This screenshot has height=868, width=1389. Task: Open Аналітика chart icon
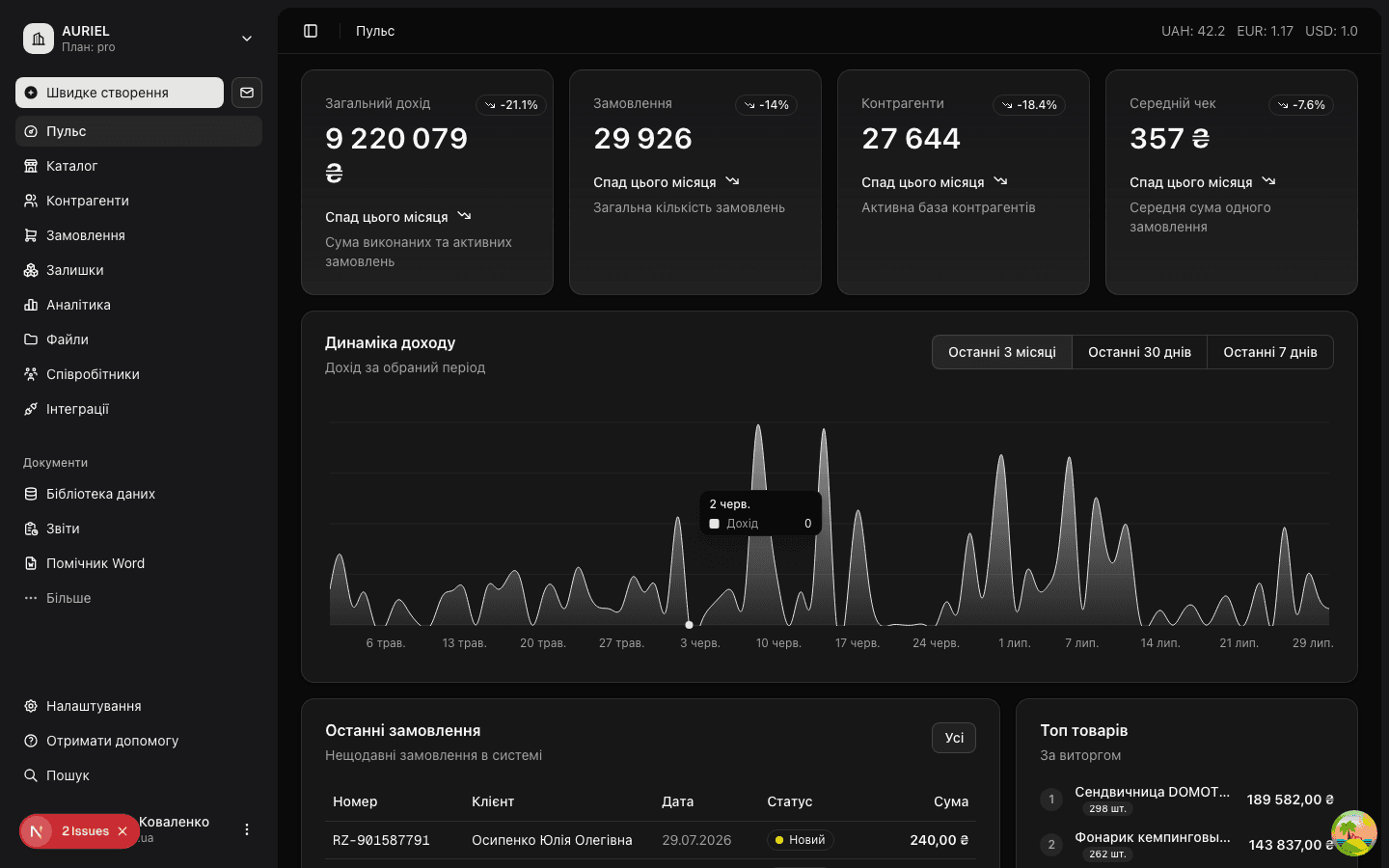(31, 305)
